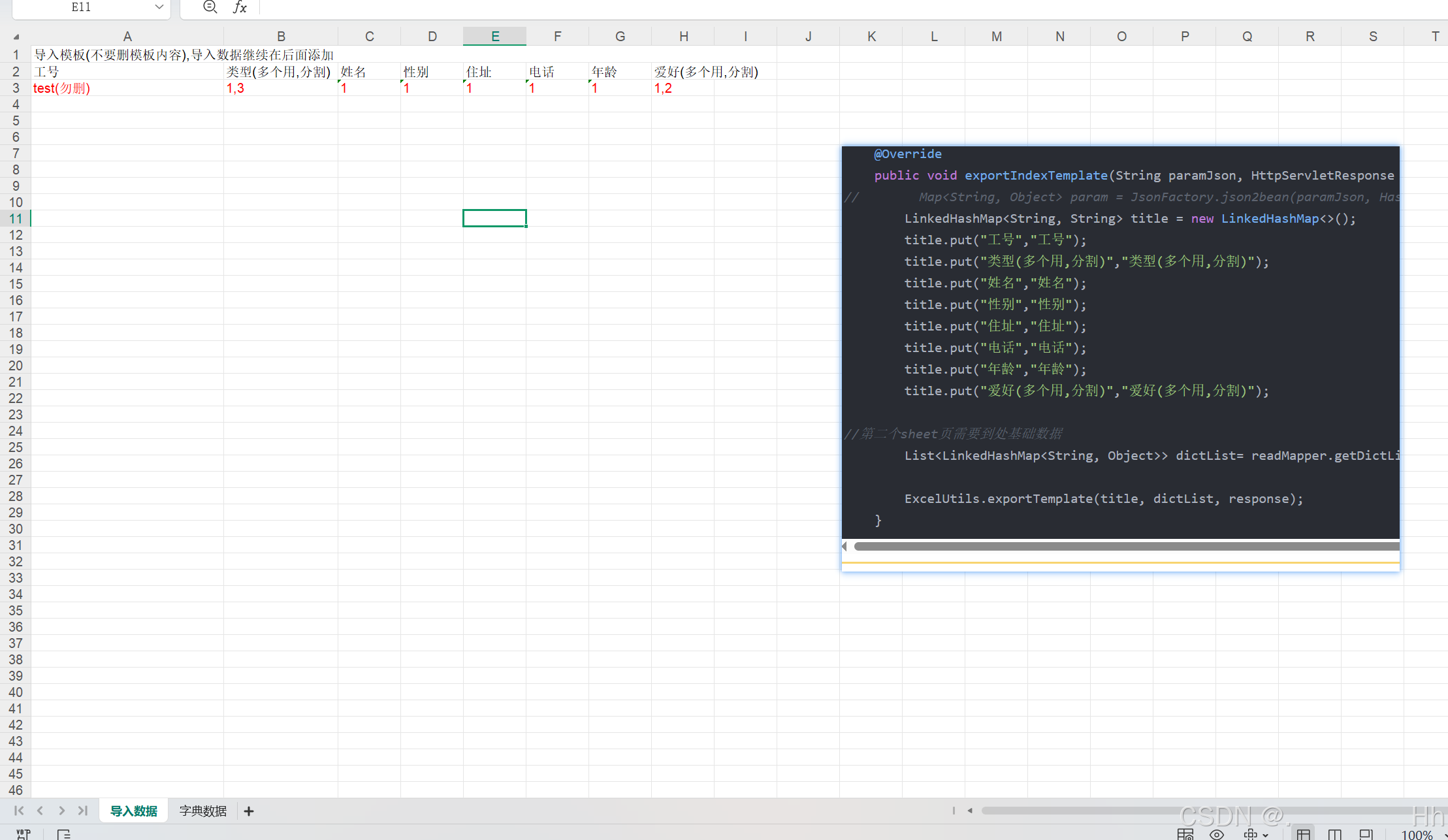Open the Name Box dropdown arrow
Viewport: 1448px width, 840px height.
click(x=159, y=7)
